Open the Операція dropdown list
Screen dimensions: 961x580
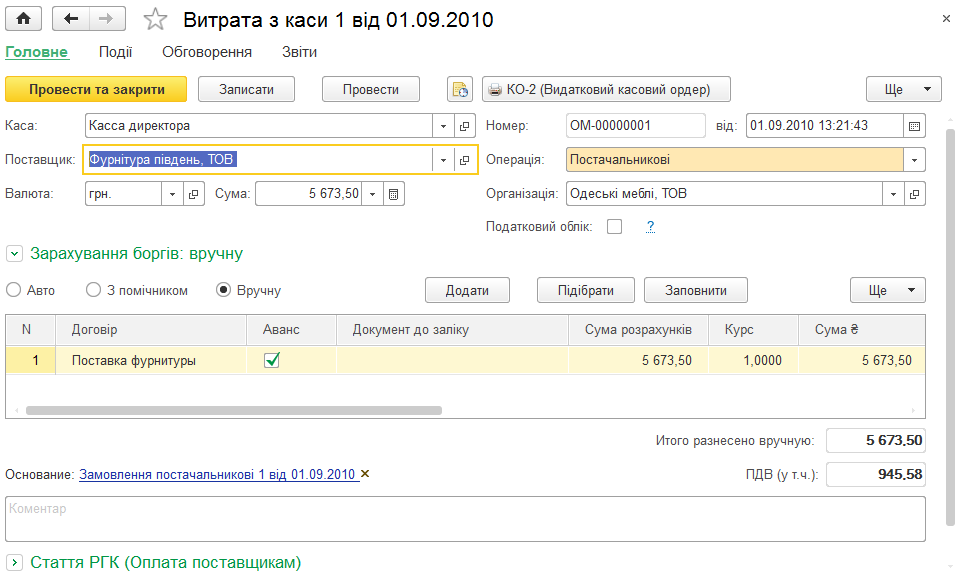[x=914, y=160]
